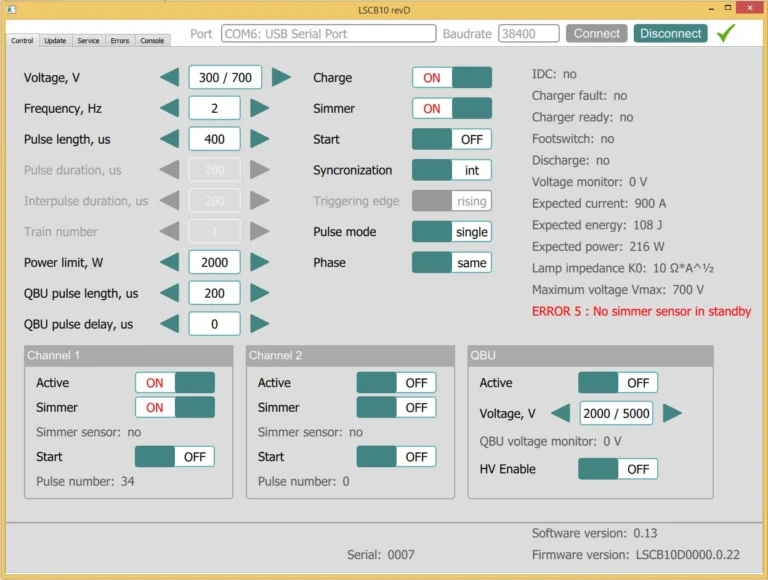Screen dimensions: 768x580
Task: Turn off Channel 1 Active switch
Action: point(175,383)
